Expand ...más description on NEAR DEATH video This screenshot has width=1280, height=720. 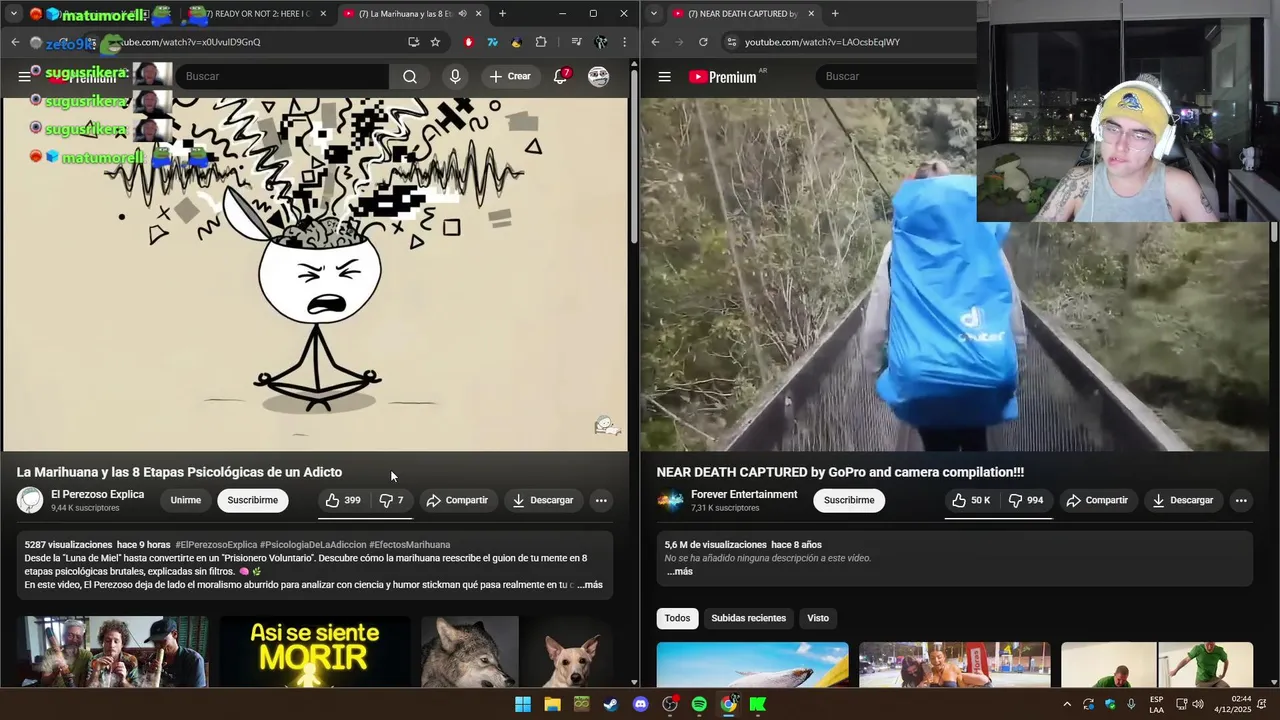(x=679, y=572)
